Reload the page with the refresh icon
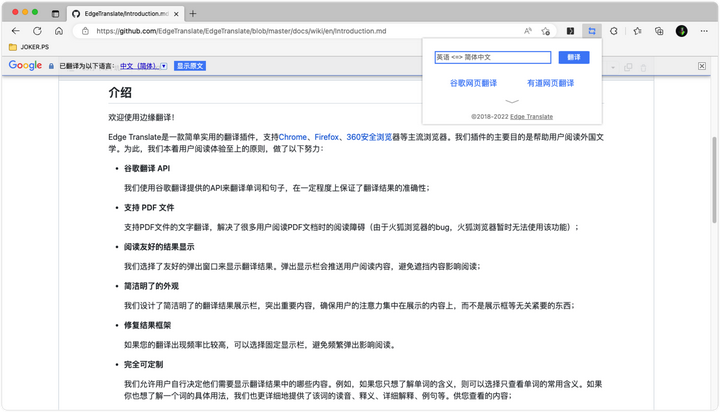 37,31
